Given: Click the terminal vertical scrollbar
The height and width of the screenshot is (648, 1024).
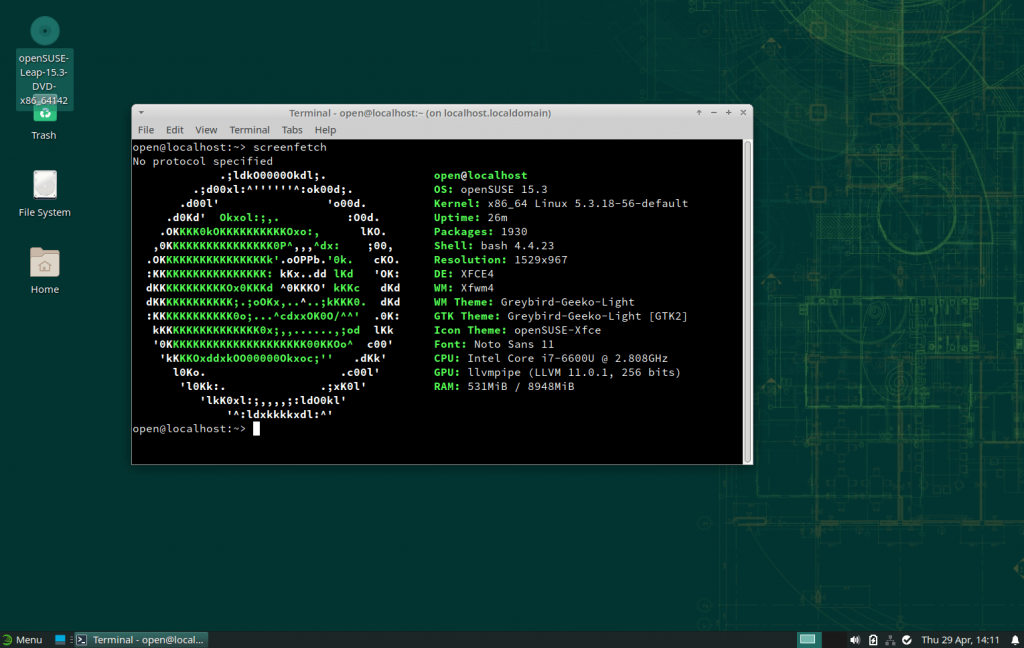Looking at the screenshot, I should click(747, 300).
